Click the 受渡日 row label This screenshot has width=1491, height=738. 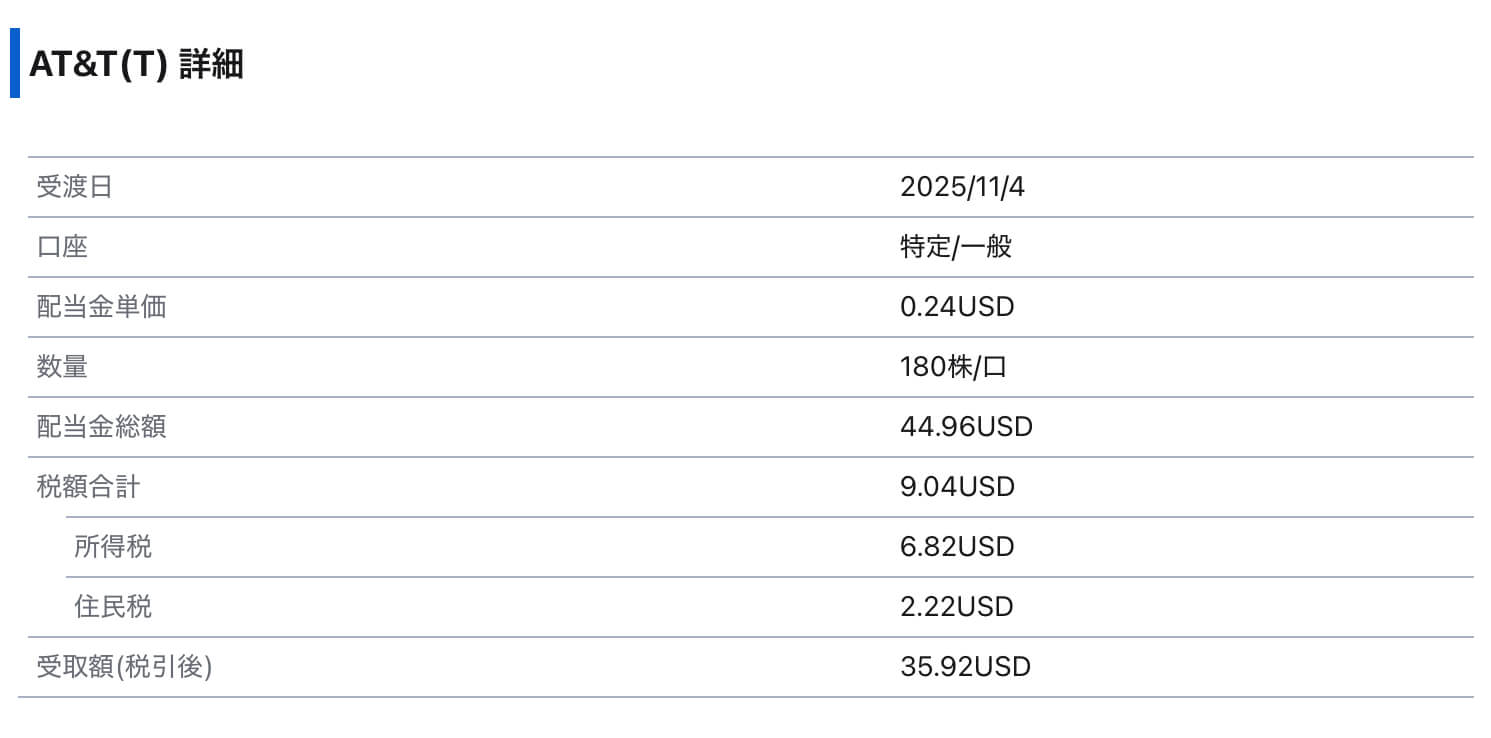coord(75,187)
